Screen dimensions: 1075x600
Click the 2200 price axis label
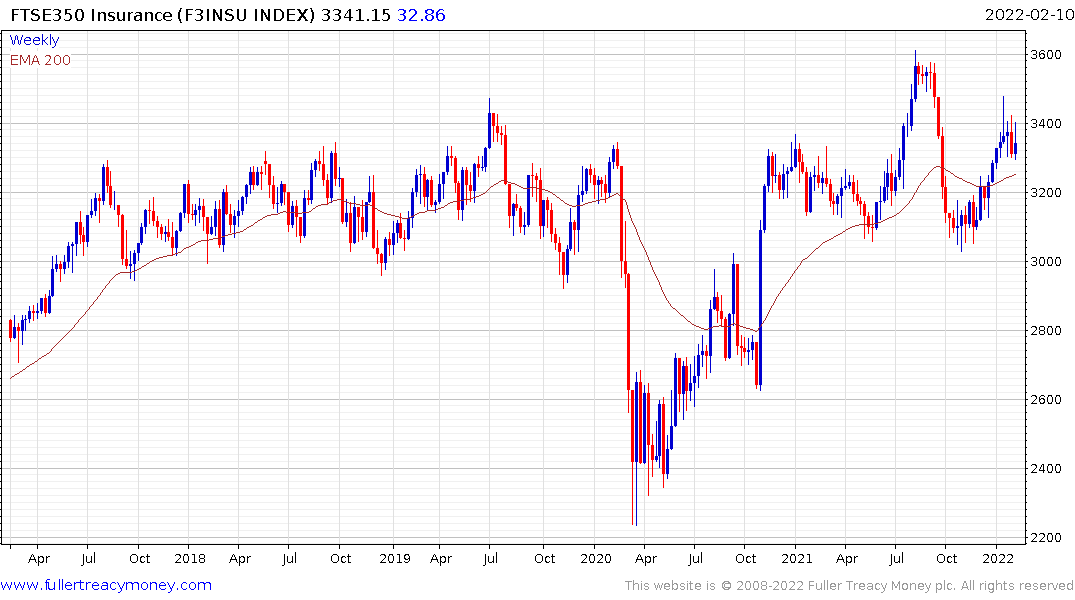point(1046,538)
